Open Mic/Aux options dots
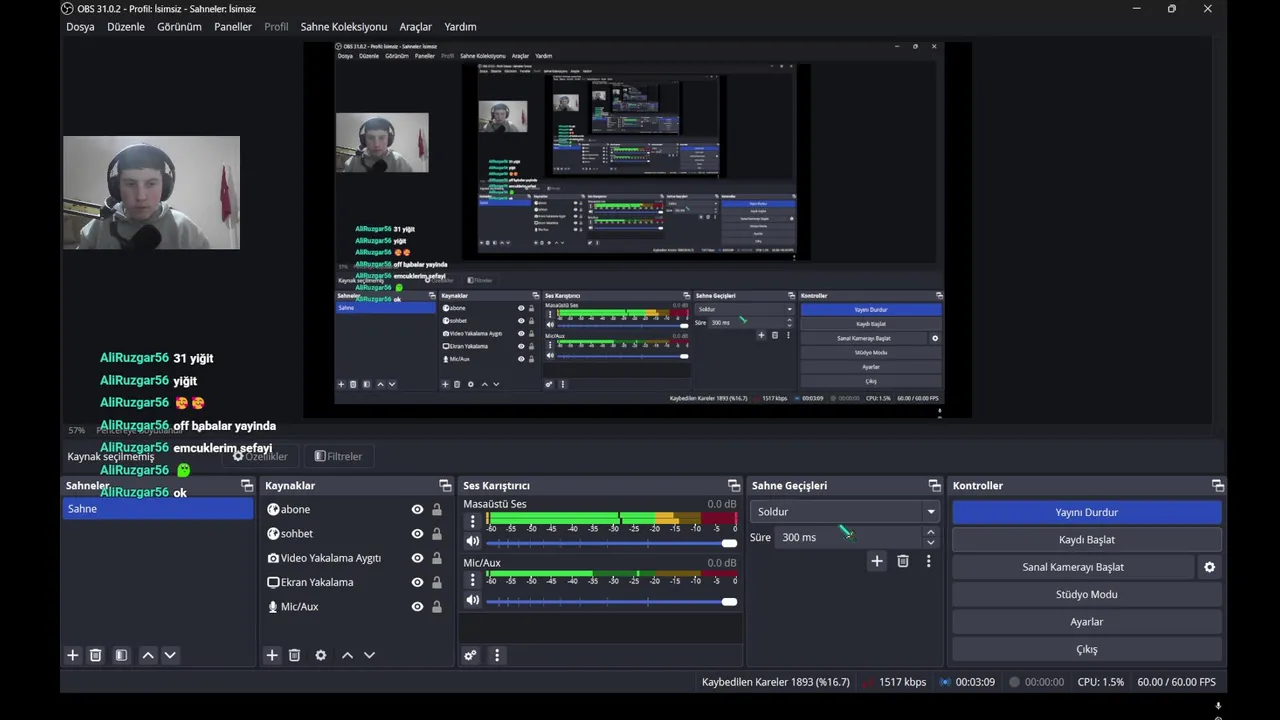The width and height of the screenshot is (1280, 720). pyautogui.click(x=473, y=580)
